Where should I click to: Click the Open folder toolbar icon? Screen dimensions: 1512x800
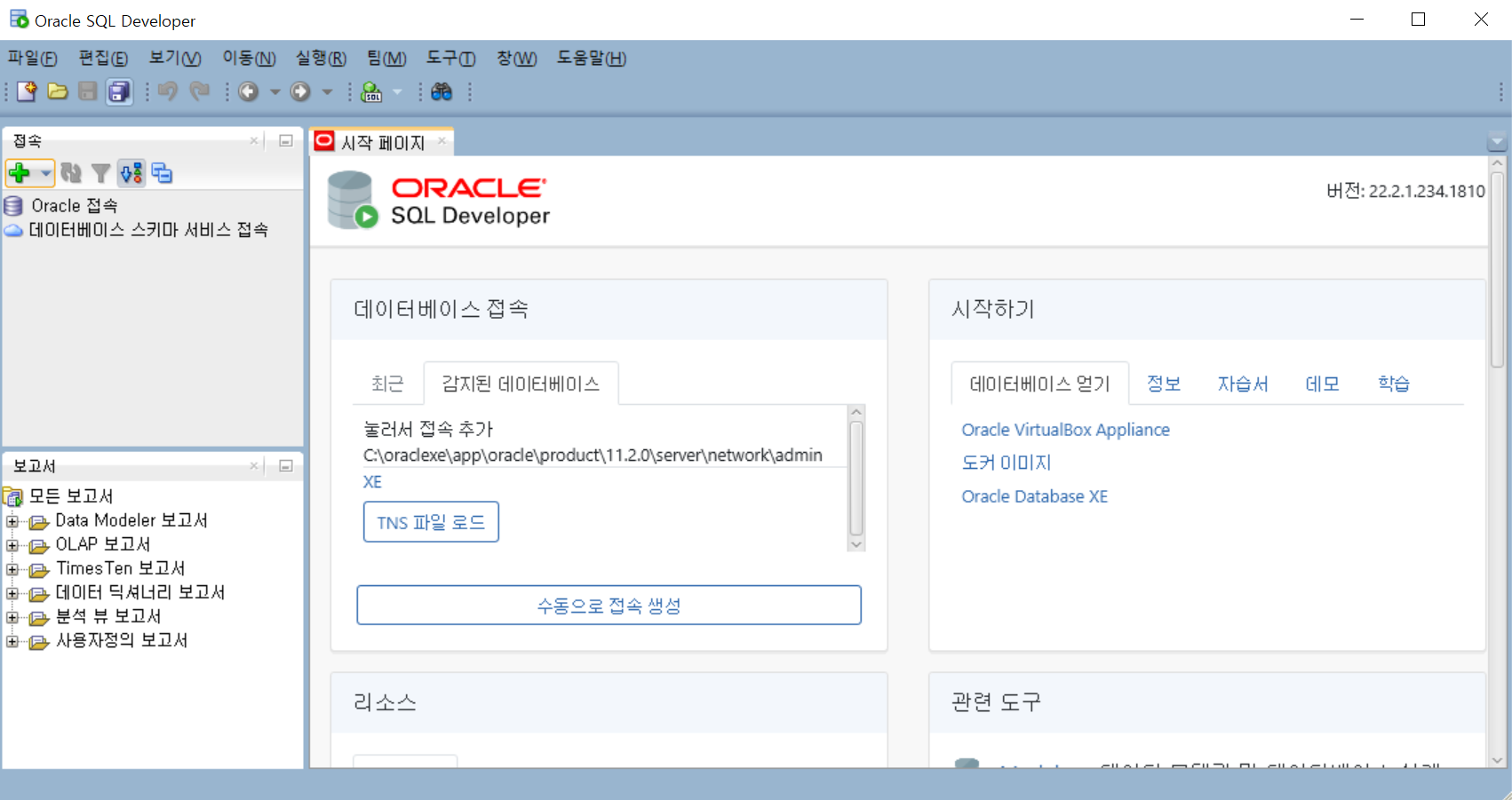point(58,91)
